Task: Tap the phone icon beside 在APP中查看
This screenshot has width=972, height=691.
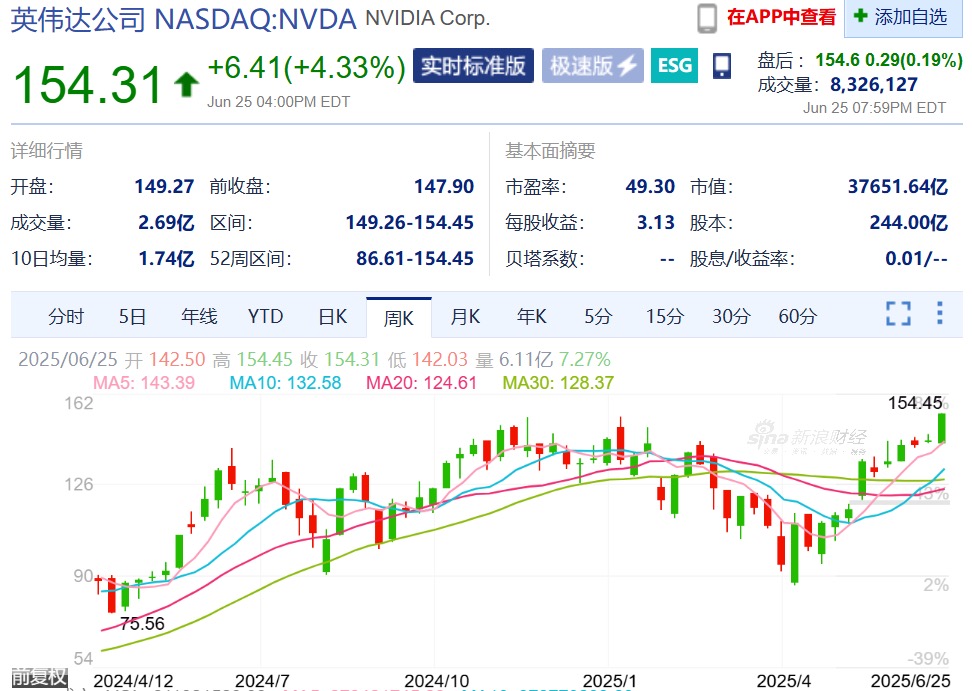Action: 707,18
